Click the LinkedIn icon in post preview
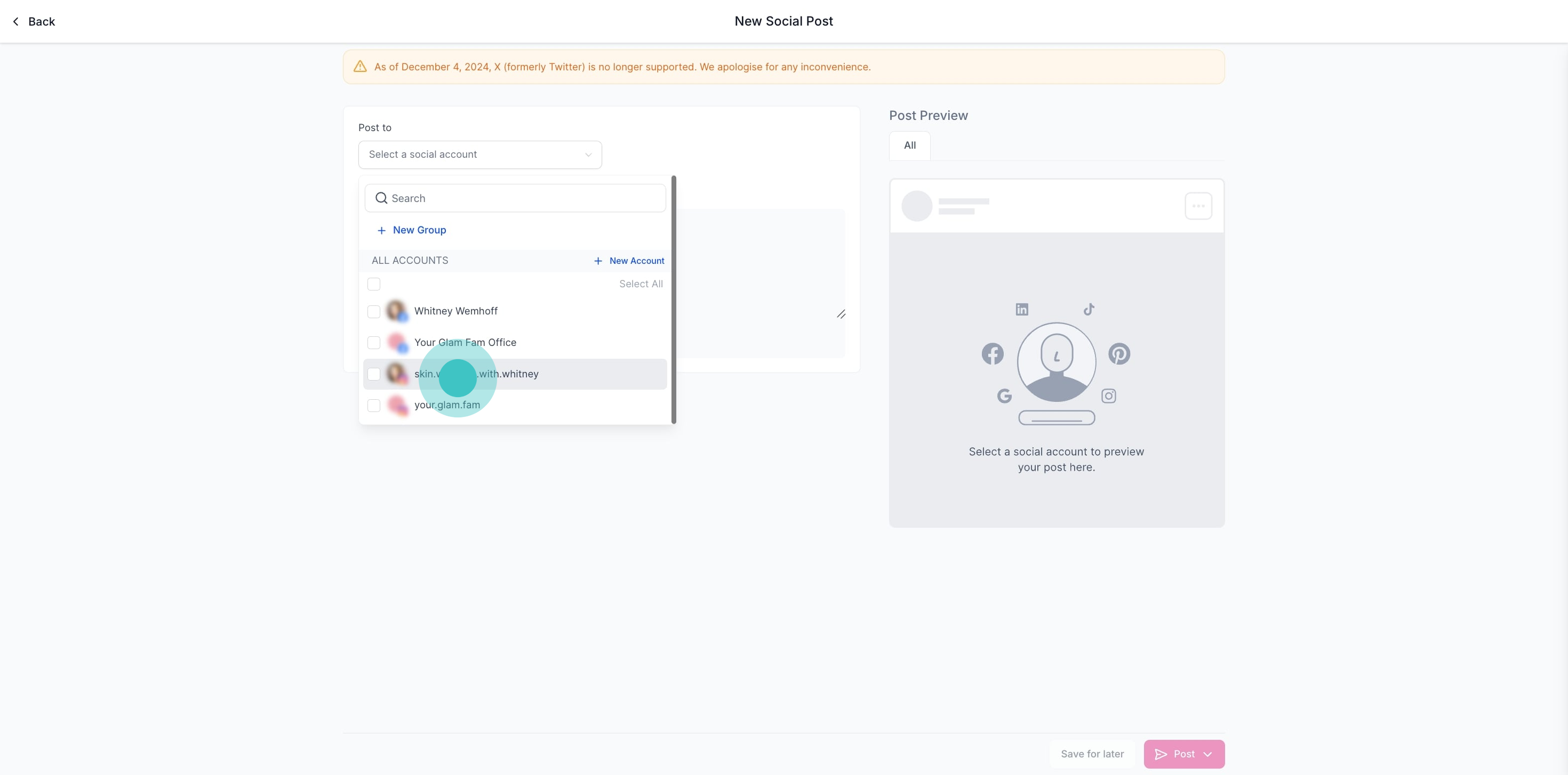Viewport: 1568px width, 775px height. point(1021,310)
